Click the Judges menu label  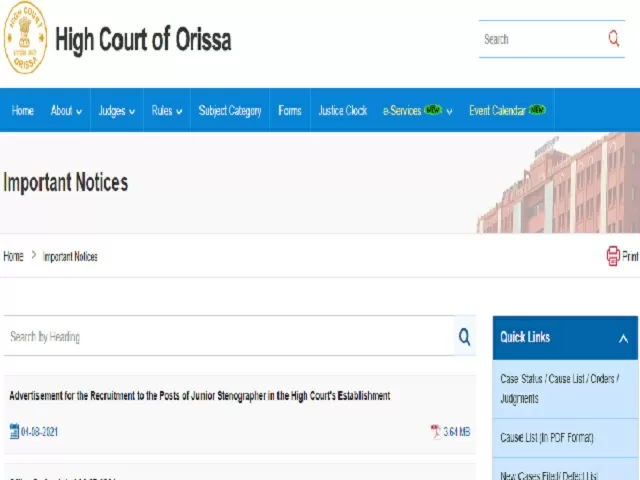pos(112,111)
